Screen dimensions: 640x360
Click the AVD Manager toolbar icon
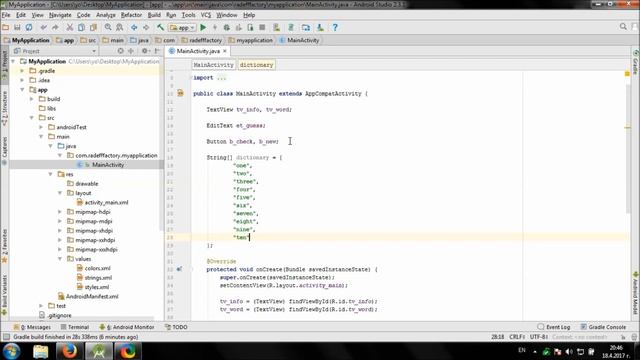(276, 27)
